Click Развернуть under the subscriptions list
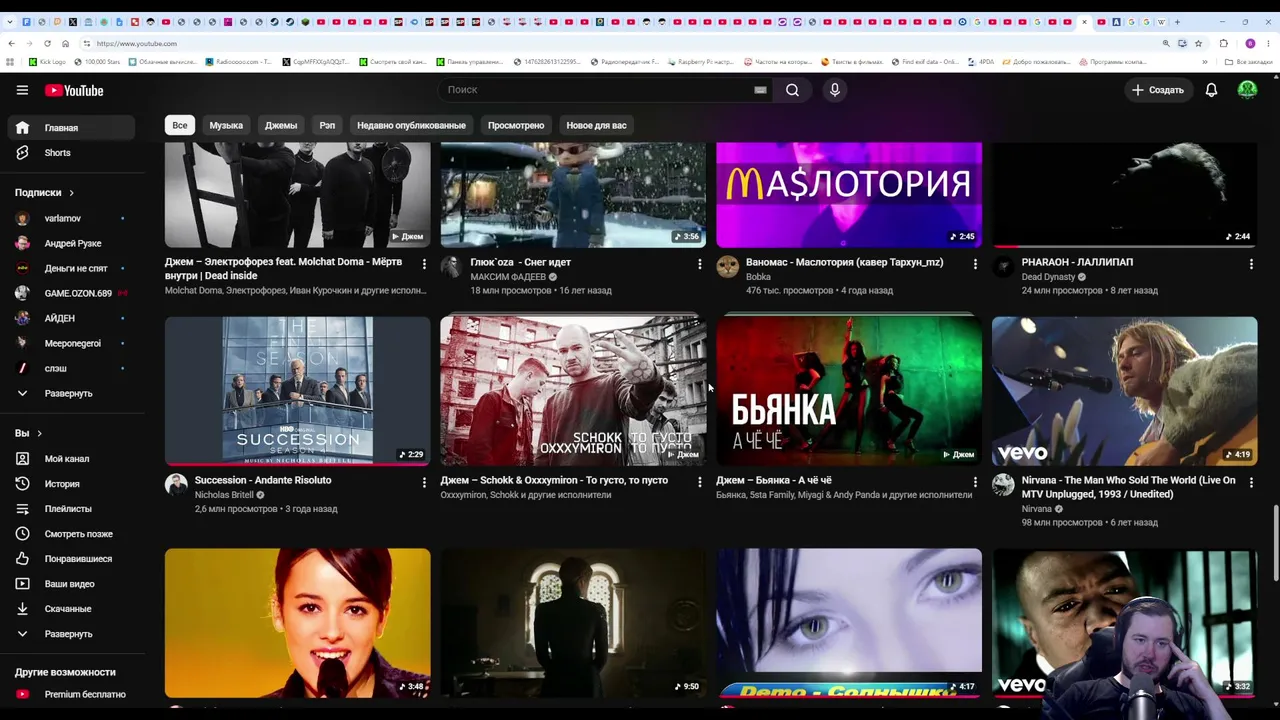The width and height of the screenshot is (1280, 720). (71, 394)
